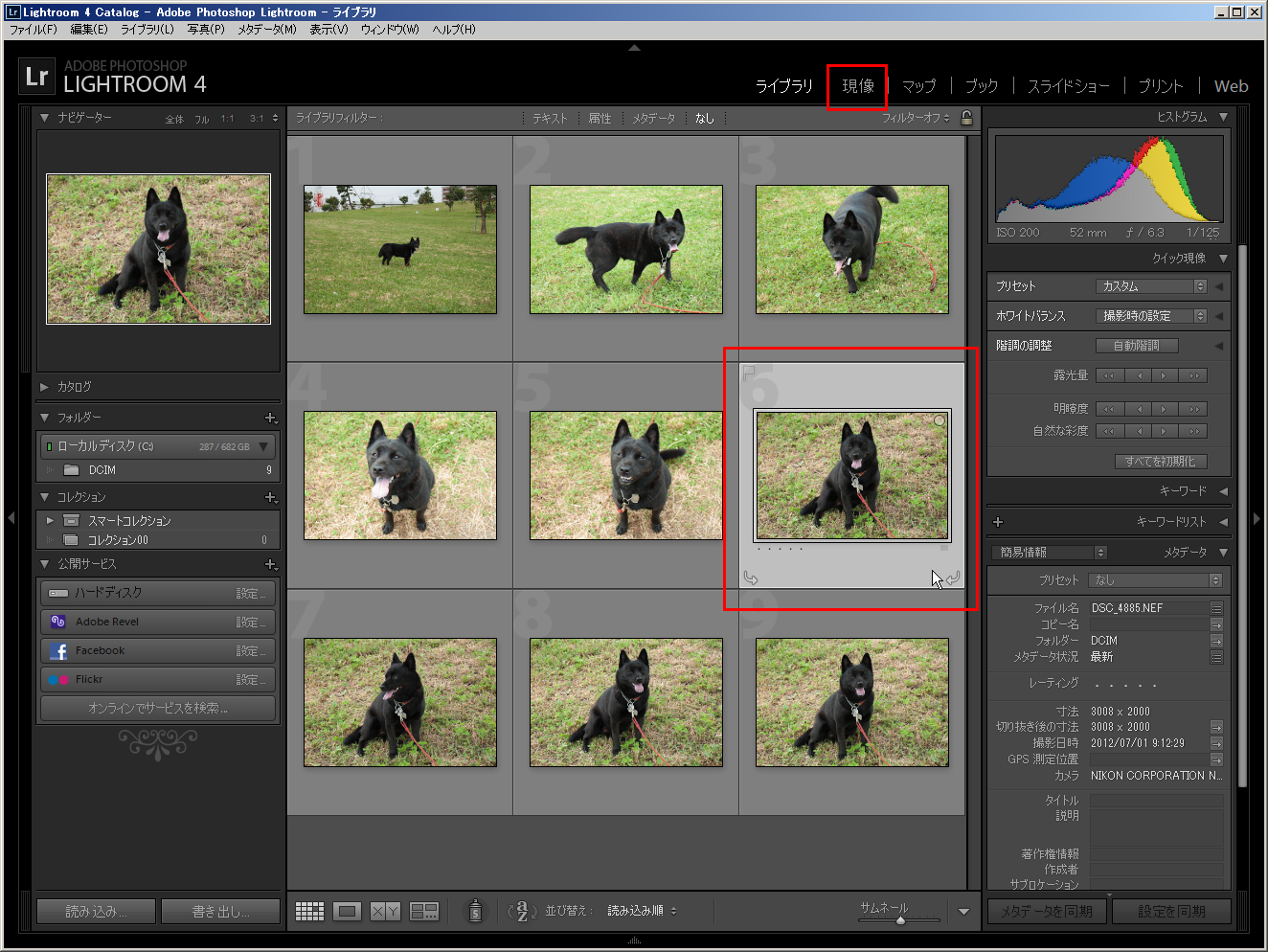
Task: Open Survey view icon in toolbar
Action: click(x=423, y=911)
